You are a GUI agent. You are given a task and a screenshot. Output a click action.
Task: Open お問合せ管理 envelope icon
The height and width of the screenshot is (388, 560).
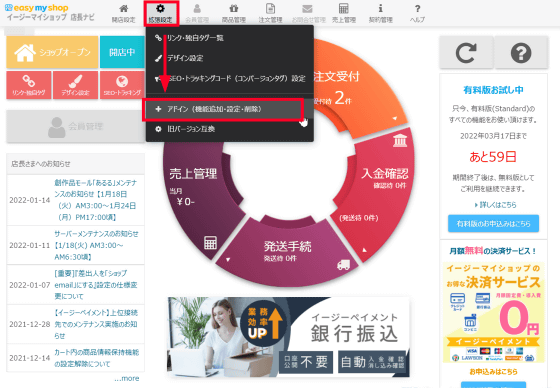[x=308, y=9]
